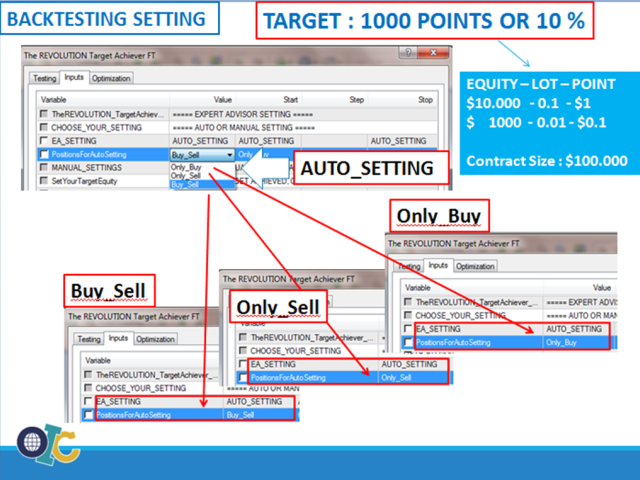Click PositionsForAutoSetting label in the Buy_Sell value window
The image size is (640, 480).
point(133,415)
